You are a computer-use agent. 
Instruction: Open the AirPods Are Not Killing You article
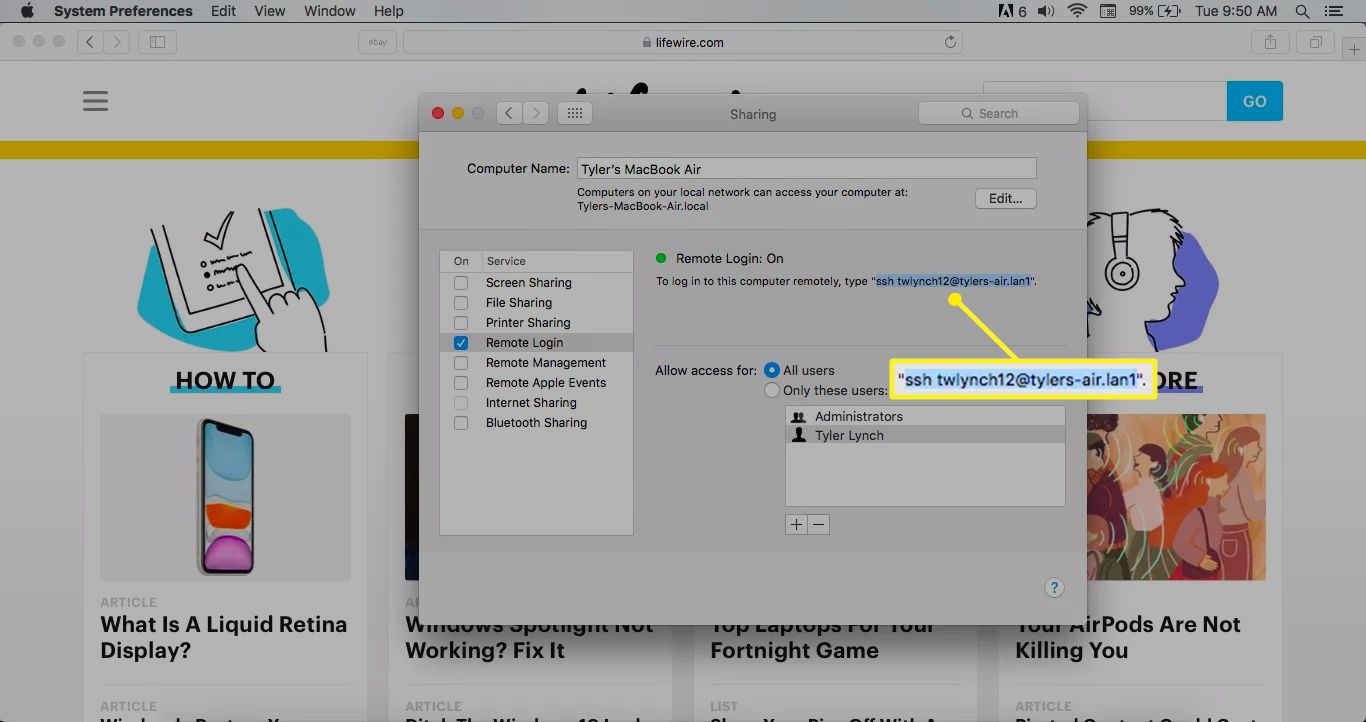pos(1128,637)
